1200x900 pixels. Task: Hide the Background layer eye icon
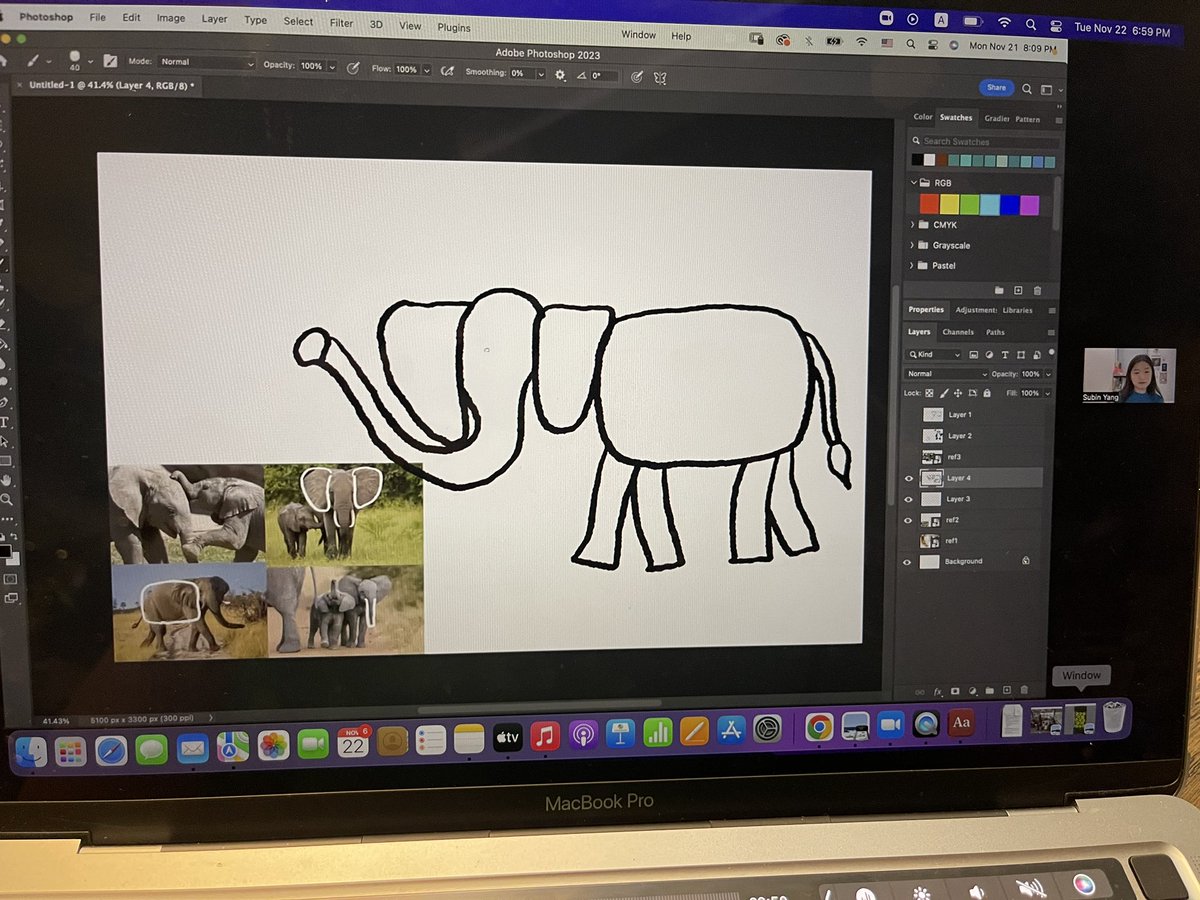(x=908, y=562)
